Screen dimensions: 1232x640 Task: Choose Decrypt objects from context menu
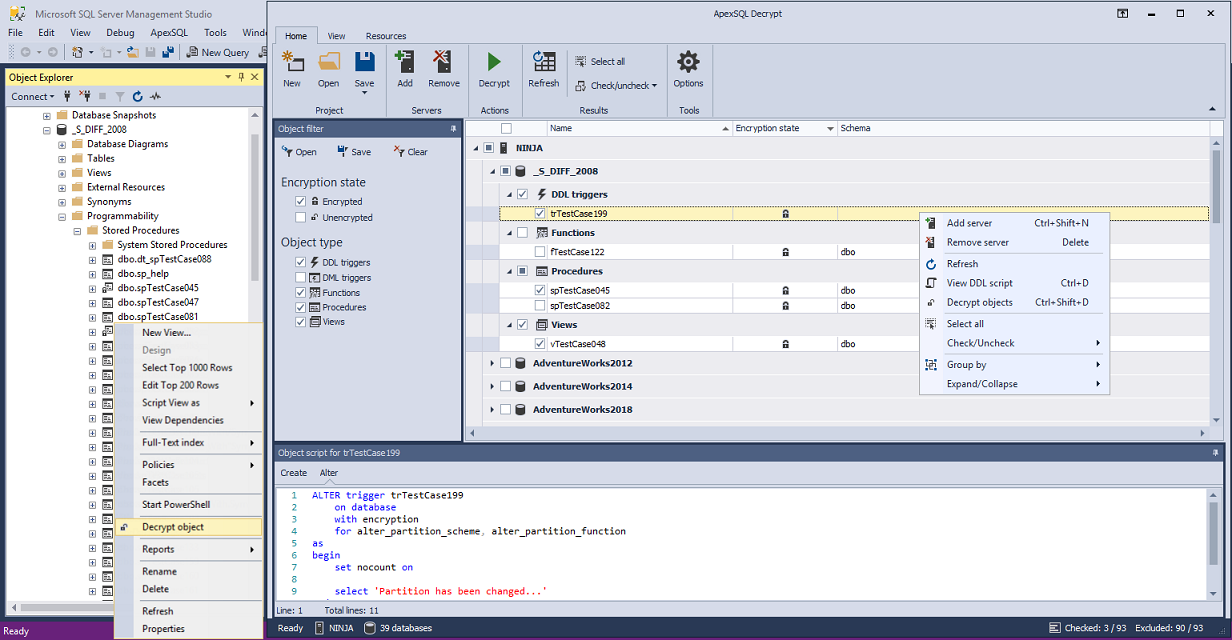[x=980, y=303]
